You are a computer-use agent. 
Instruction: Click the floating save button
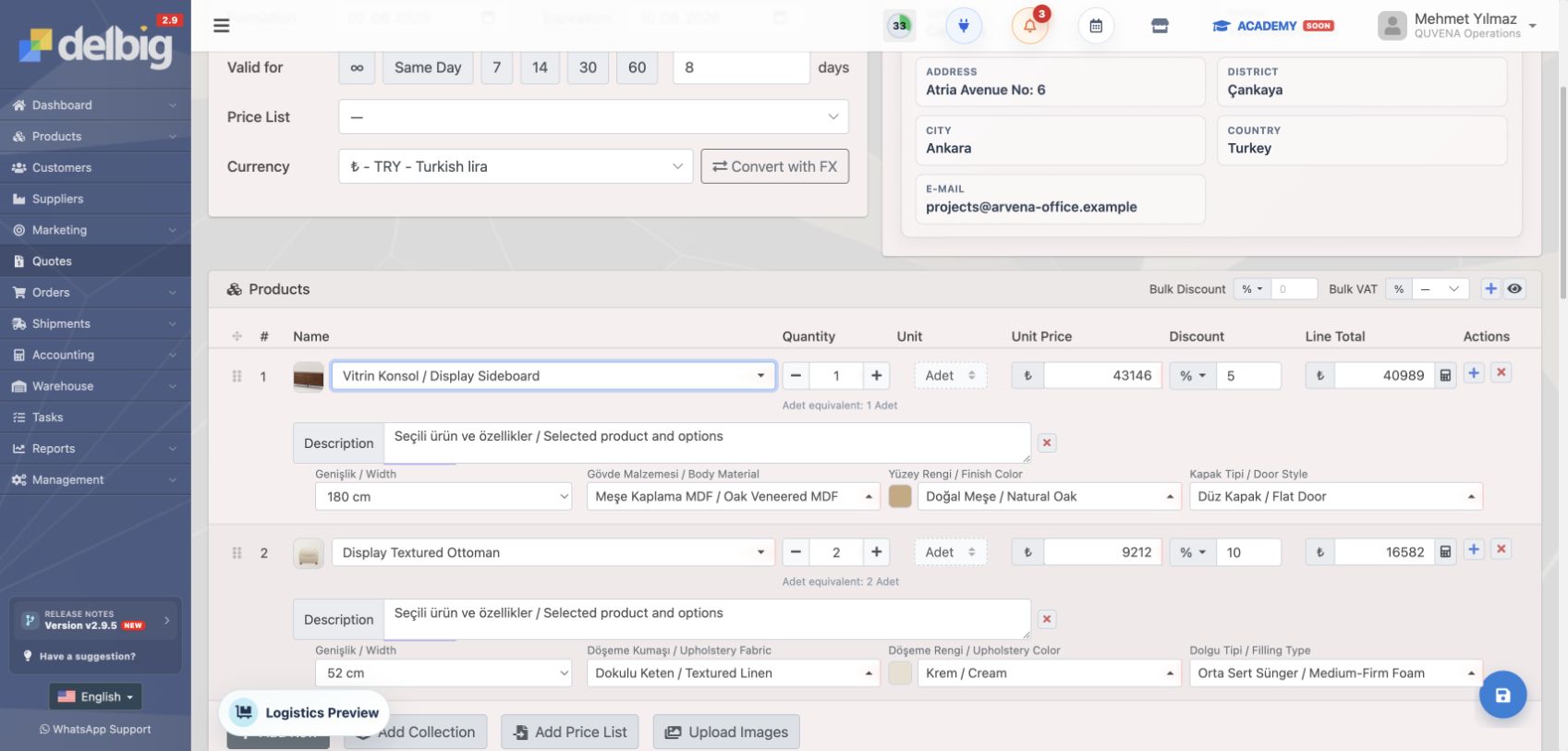[1502, 695]
